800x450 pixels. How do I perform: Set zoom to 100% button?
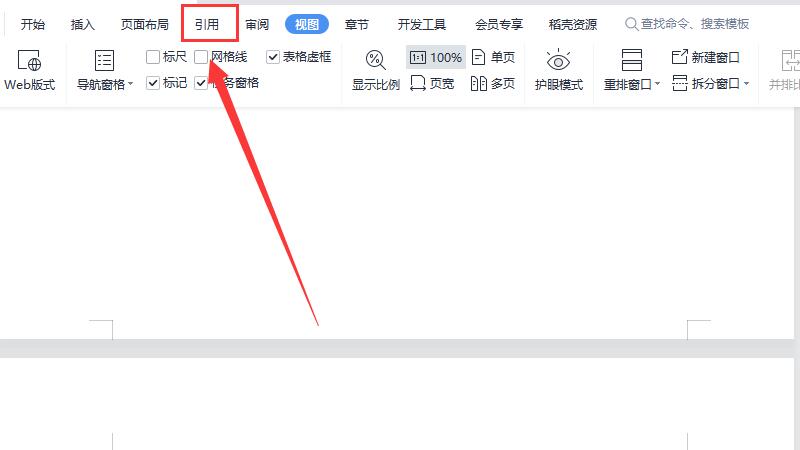[x=436, y=57]
